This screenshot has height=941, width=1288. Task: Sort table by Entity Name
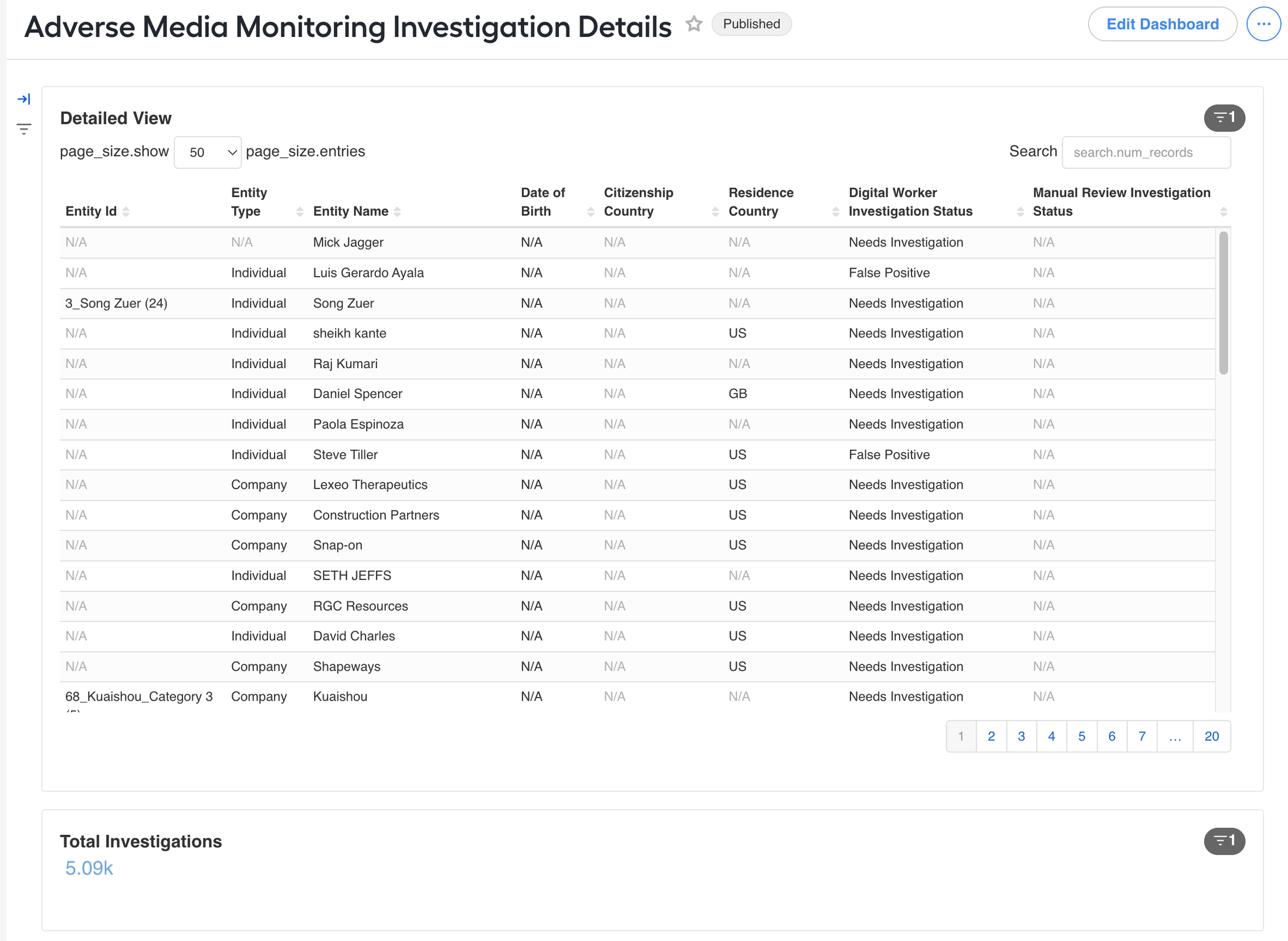(x=398, y=212)
